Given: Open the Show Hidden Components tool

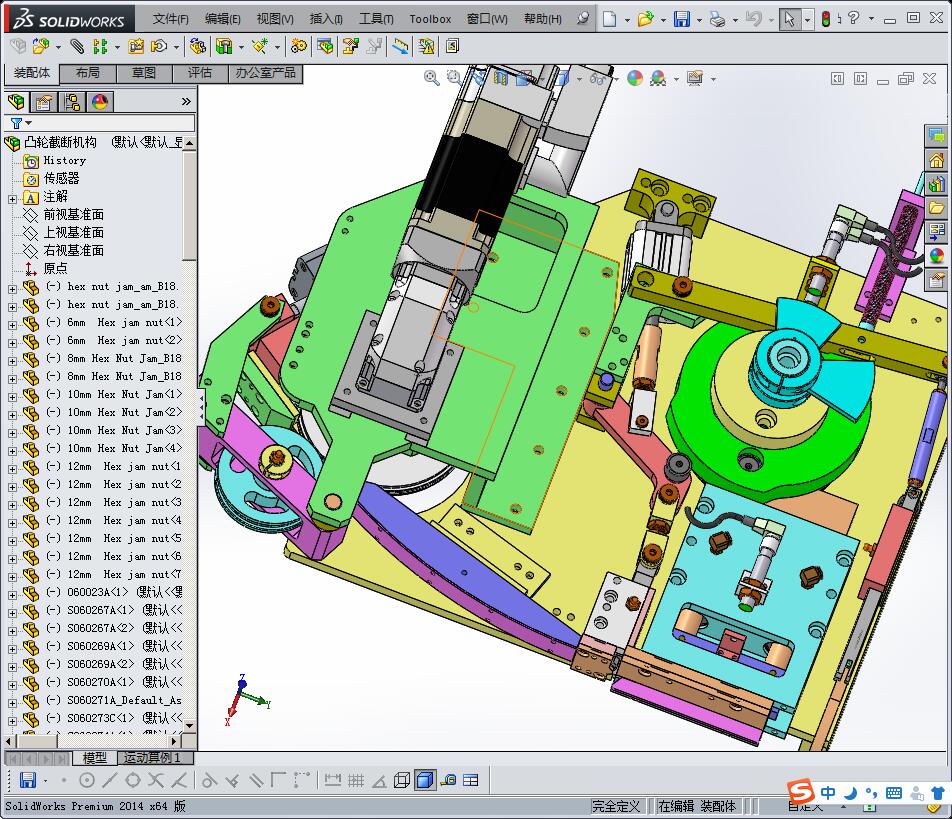Looking at the screenshot, I should coord(197,46).
